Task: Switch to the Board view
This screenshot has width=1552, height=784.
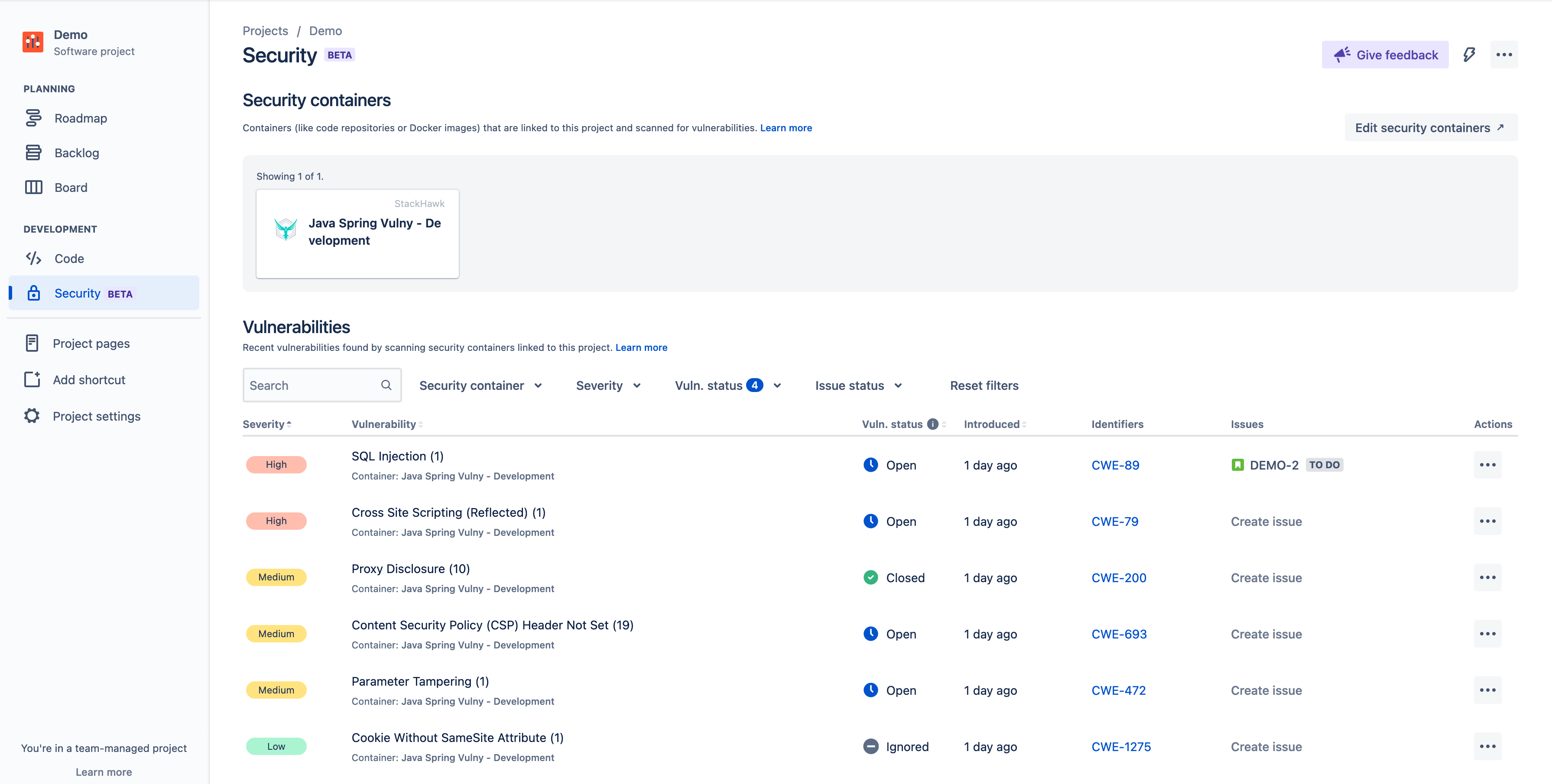Action: (x=71, y=187)
